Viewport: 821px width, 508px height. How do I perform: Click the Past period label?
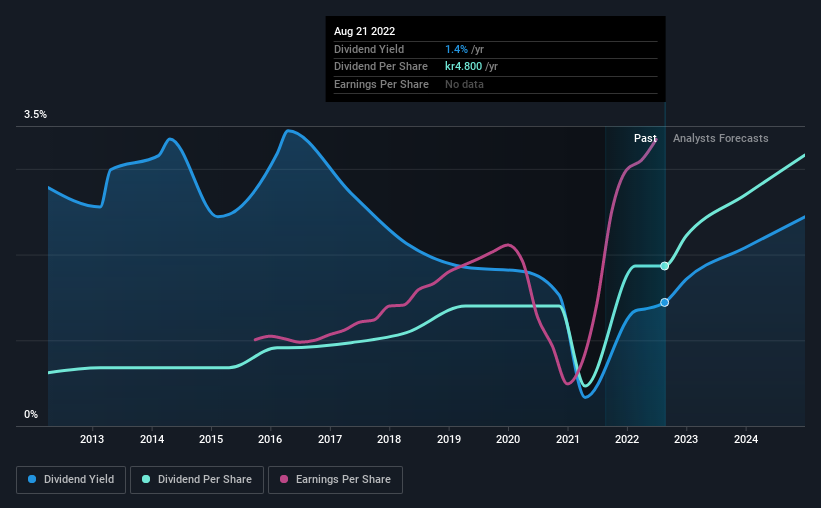(645, 138)
